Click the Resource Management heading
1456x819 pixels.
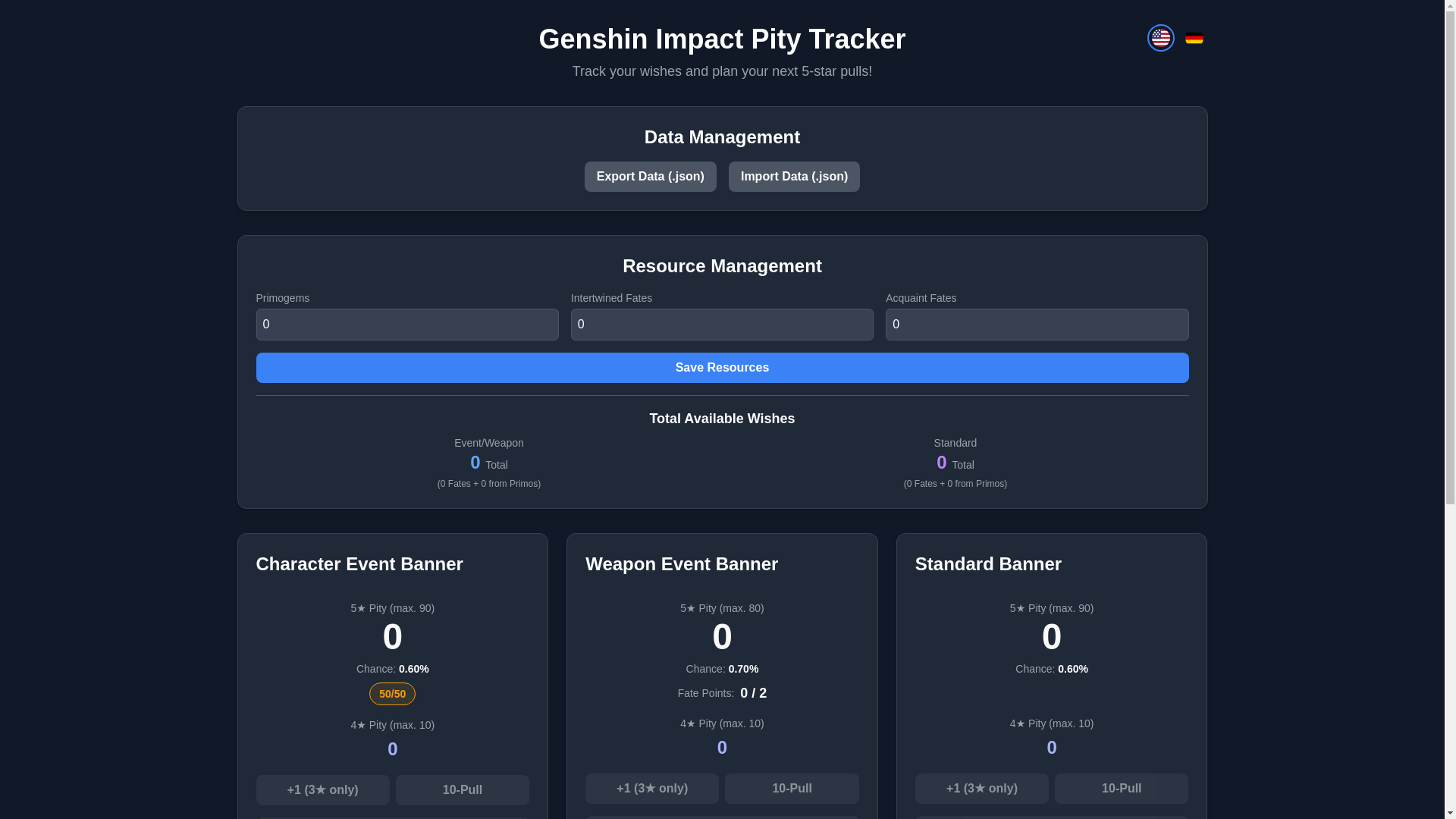(722, 266)
